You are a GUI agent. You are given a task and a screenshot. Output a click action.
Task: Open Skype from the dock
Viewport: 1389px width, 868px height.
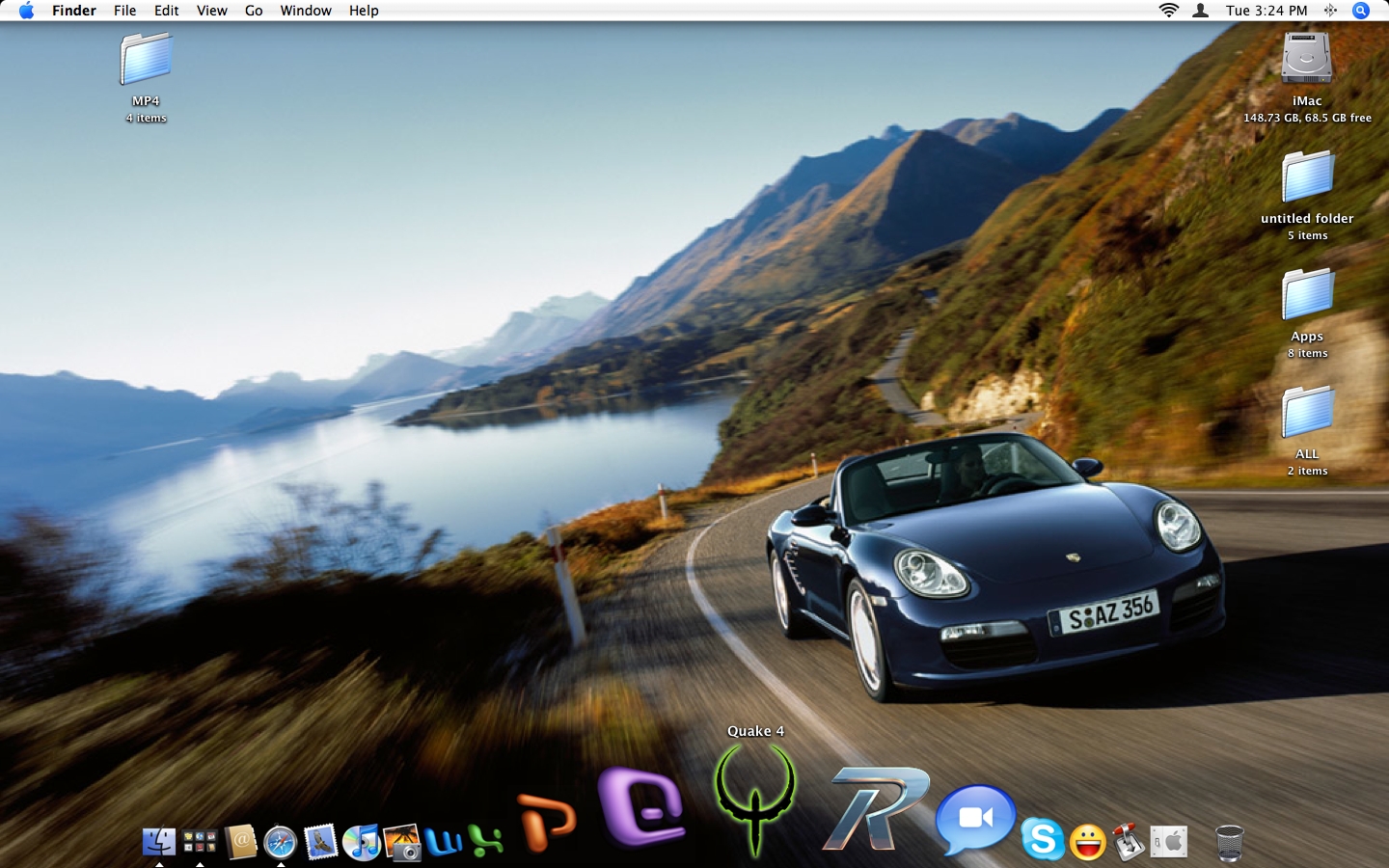pyautogui.click(x=1043, y=839)
